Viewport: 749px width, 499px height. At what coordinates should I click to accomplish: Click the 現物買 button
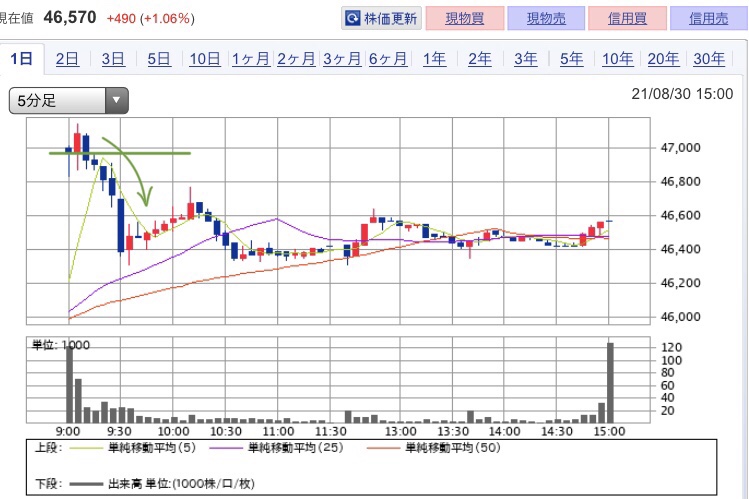pyautogui.click(x=465, y=19)
